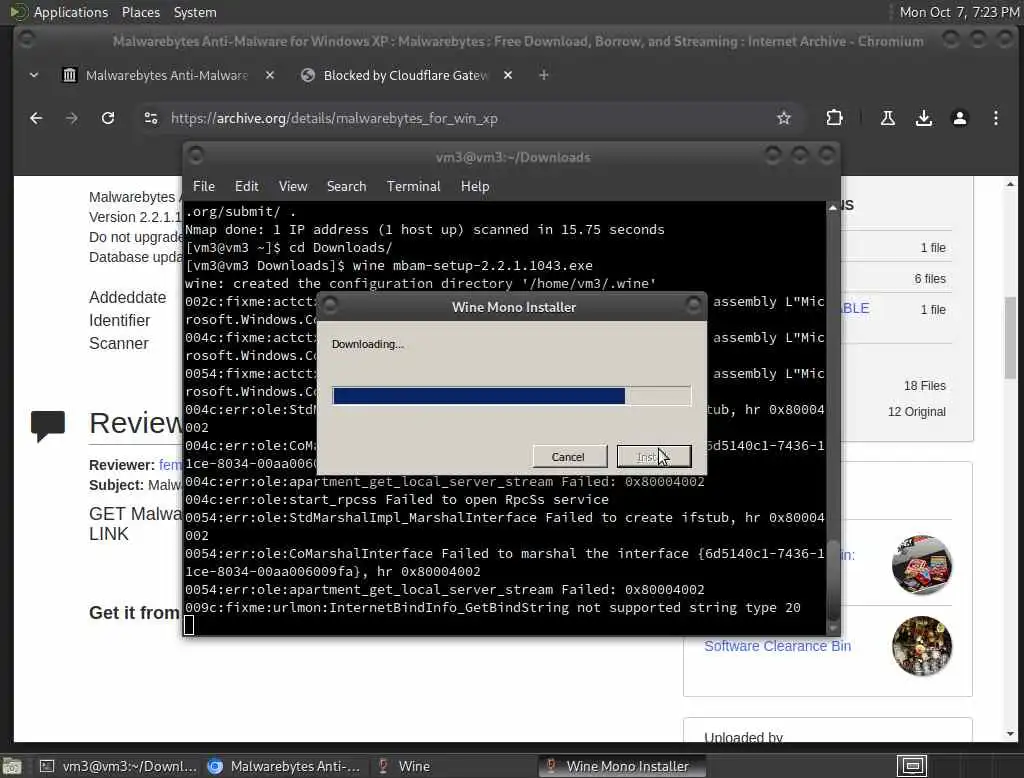The height and width of the screenshot is (778, 1024).
Task: Open terminal View menu
Action: click(293, 186)
